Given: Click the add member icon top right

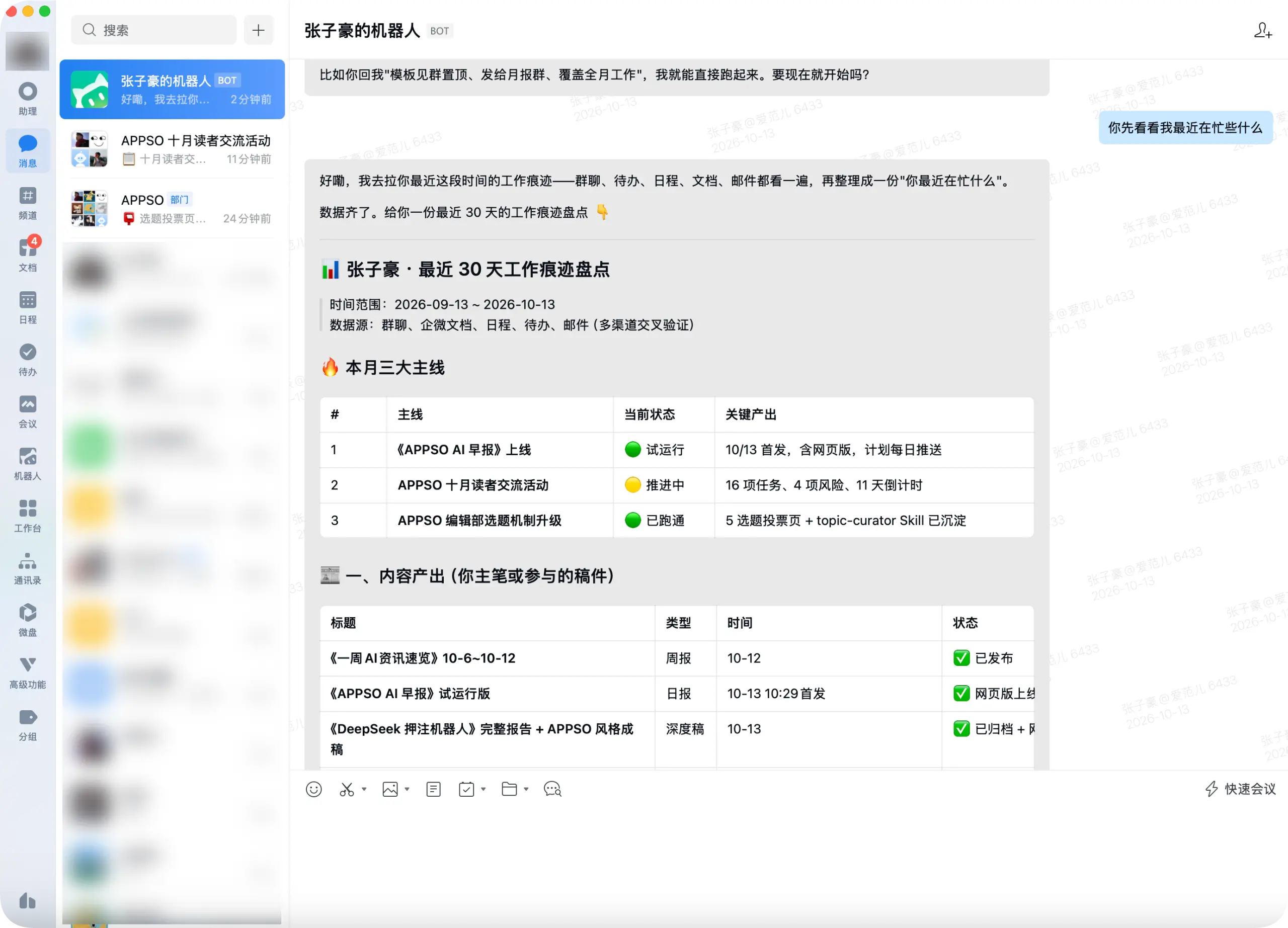Looking at the screenshot, I should point(1262,30).
